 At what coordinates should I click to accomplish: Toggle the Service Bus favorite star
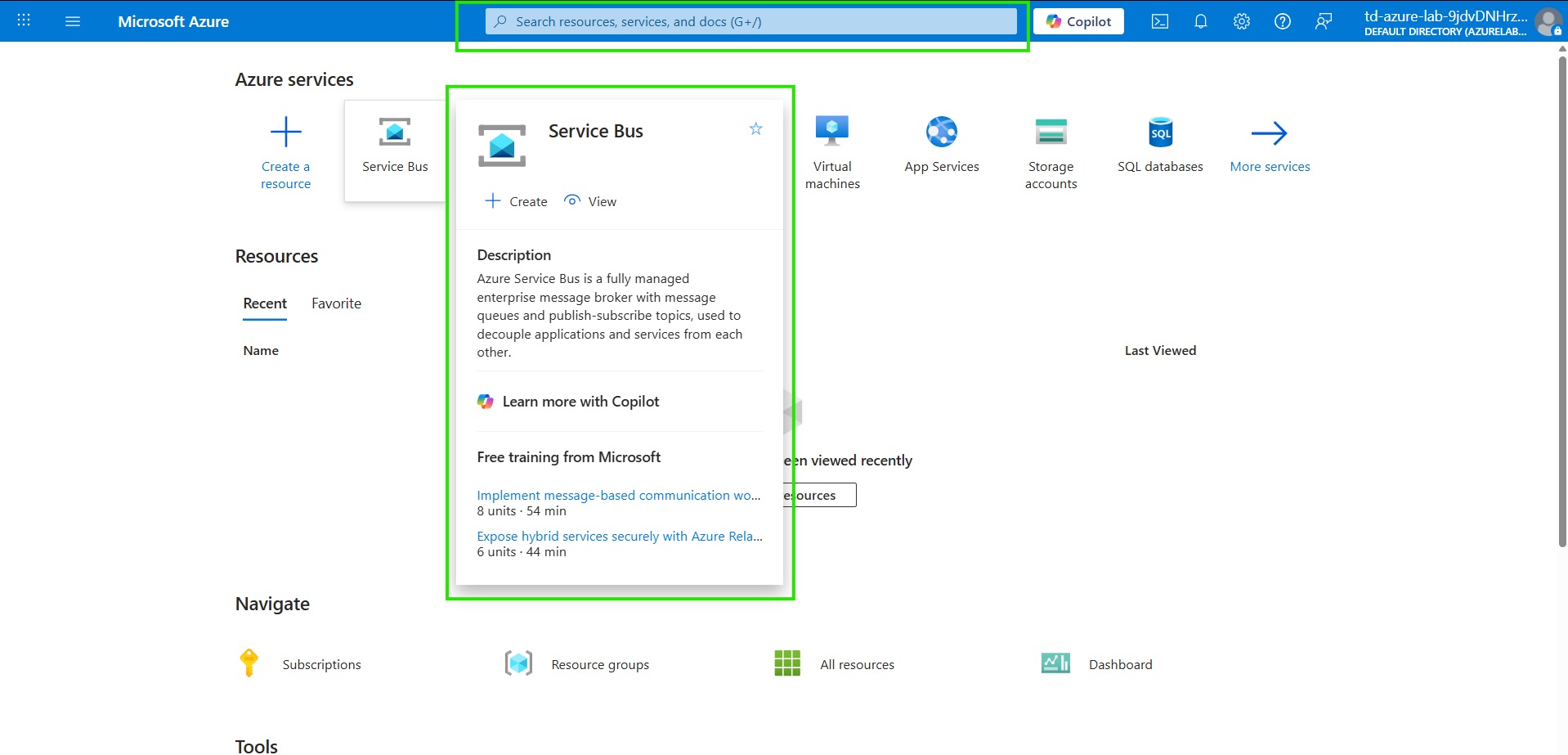pyautogui.click(x=755, y=128)
